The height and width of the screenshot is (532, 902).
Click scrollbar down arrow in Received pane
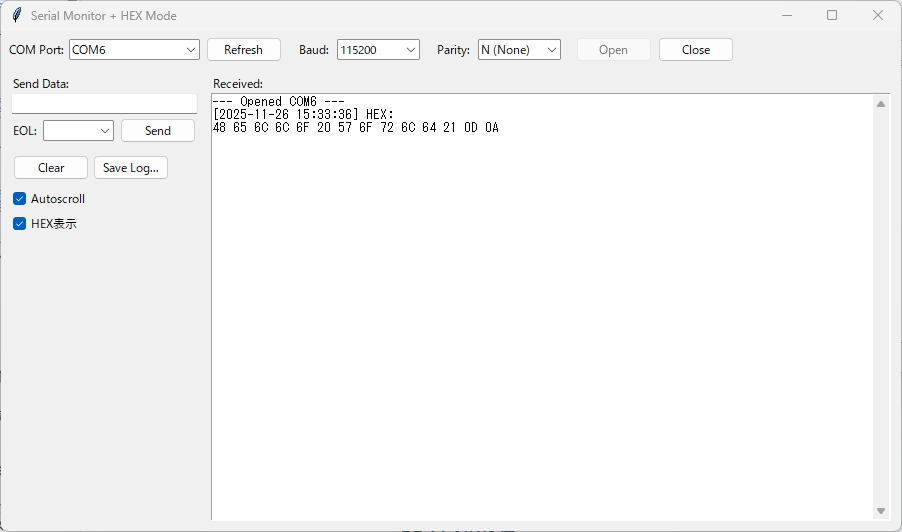[881, 511]
